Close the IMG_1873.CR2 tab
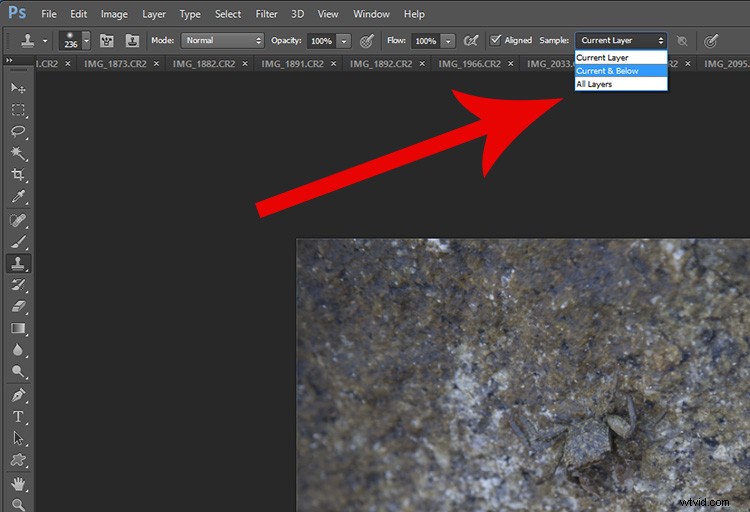Image resolution: width=750 pixels, height=512 pixels. (156, 64)
